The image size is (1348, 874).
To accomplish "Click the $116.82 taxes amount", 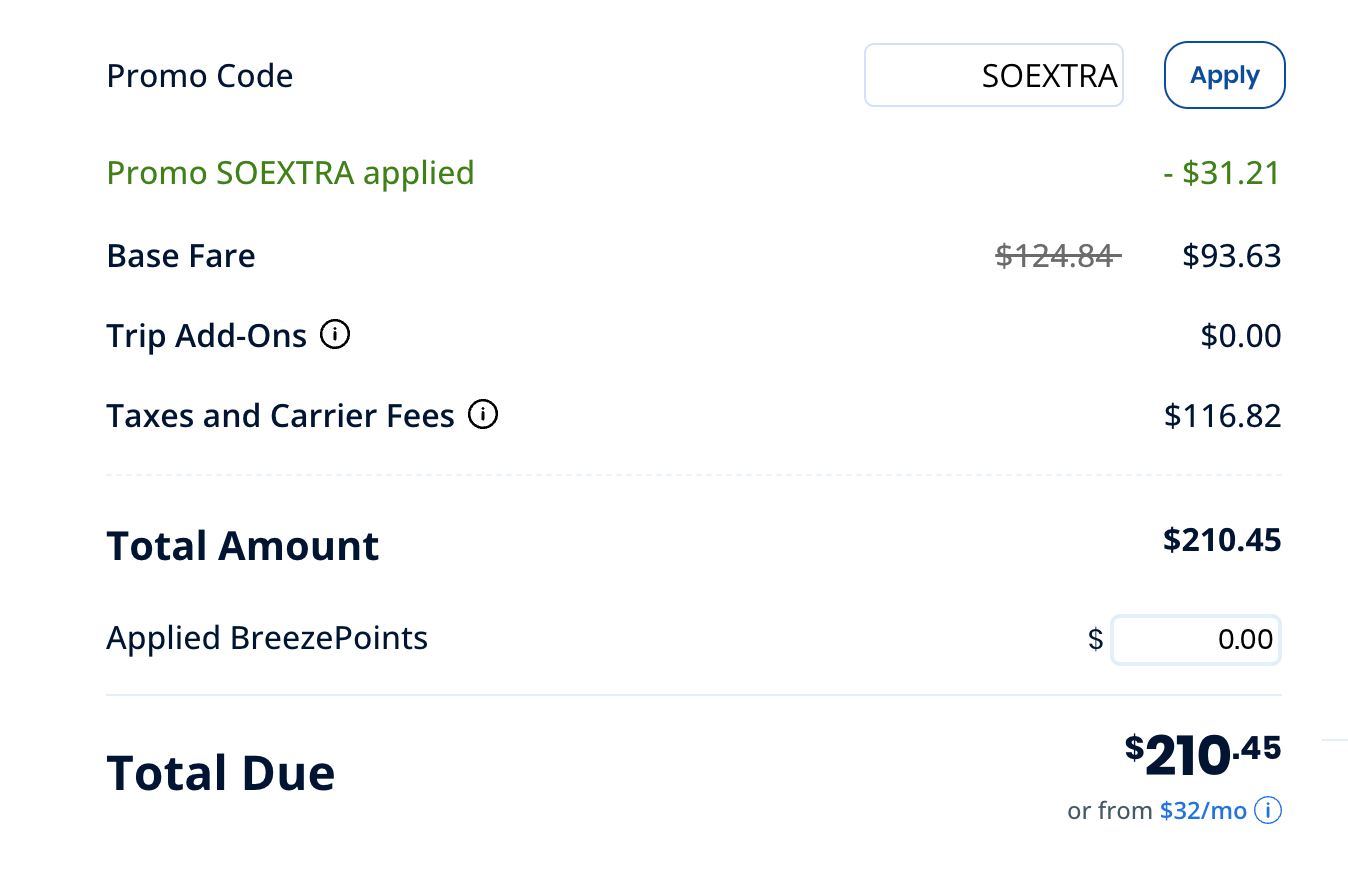I will click(x=1222, y=415).
